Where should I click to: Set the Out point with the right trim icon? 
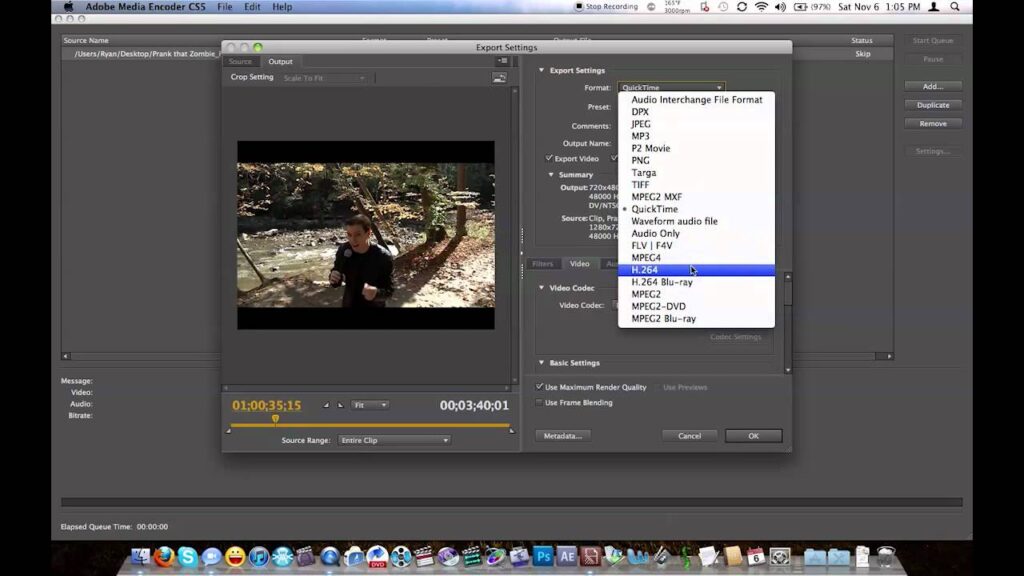340,405
